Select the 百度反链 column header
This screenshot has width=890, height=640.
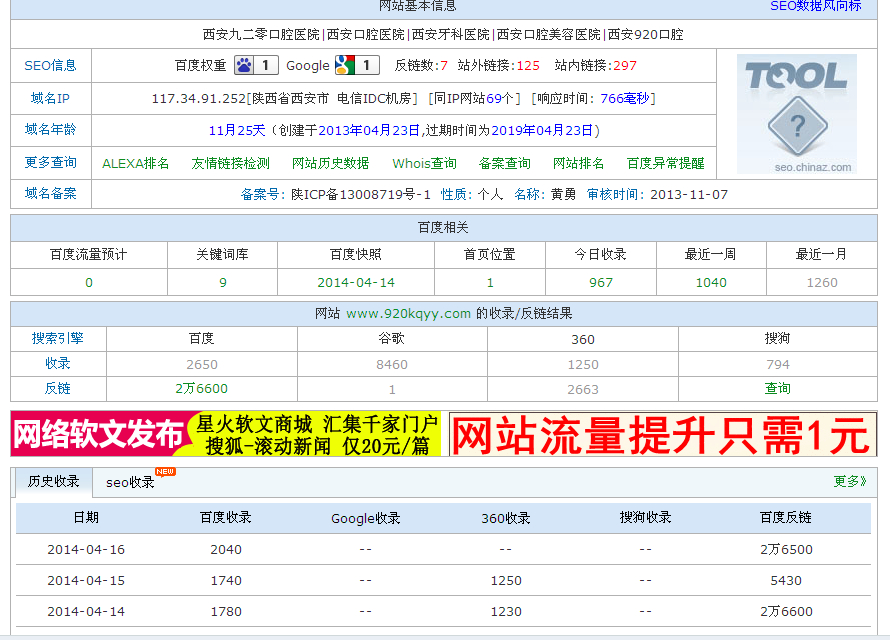tap(786, 517)
